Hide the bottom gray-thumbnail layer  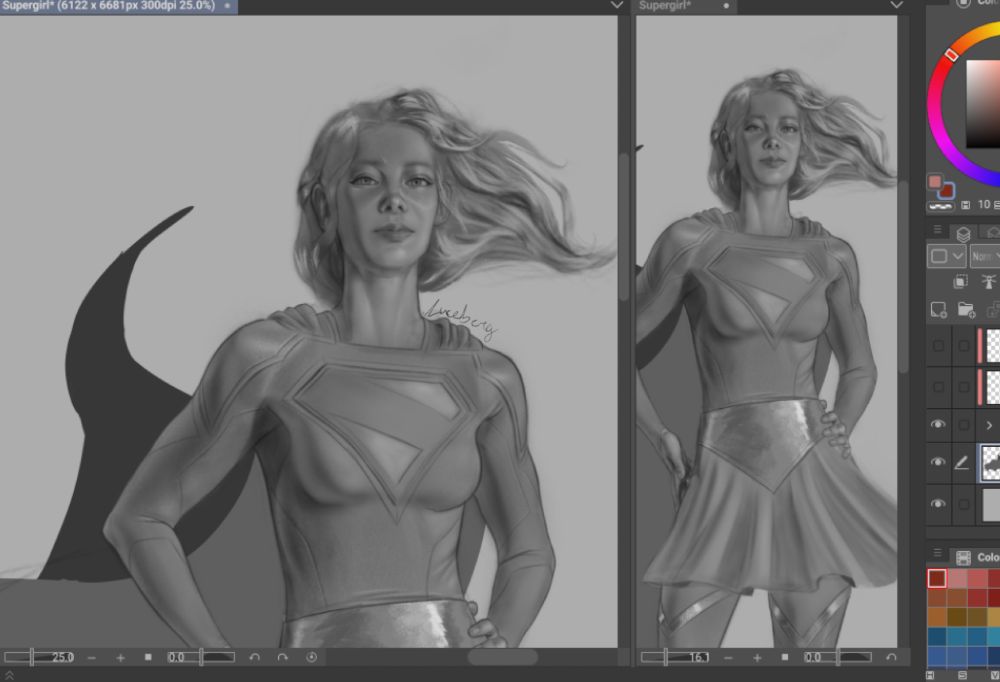[x=938, y=503]
